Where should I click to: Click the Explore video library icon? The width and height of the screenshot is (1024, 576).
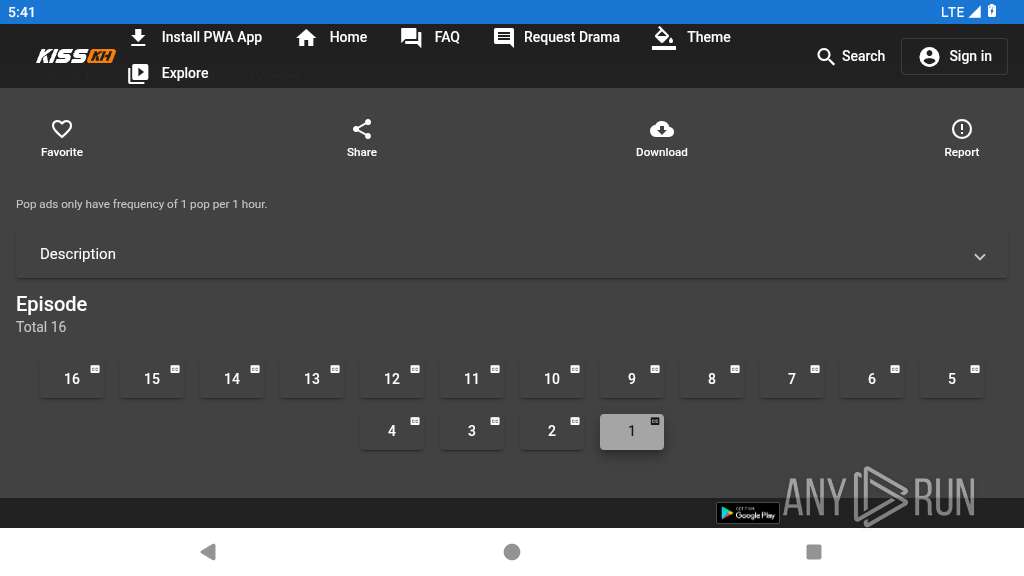[x=138, y=73]
